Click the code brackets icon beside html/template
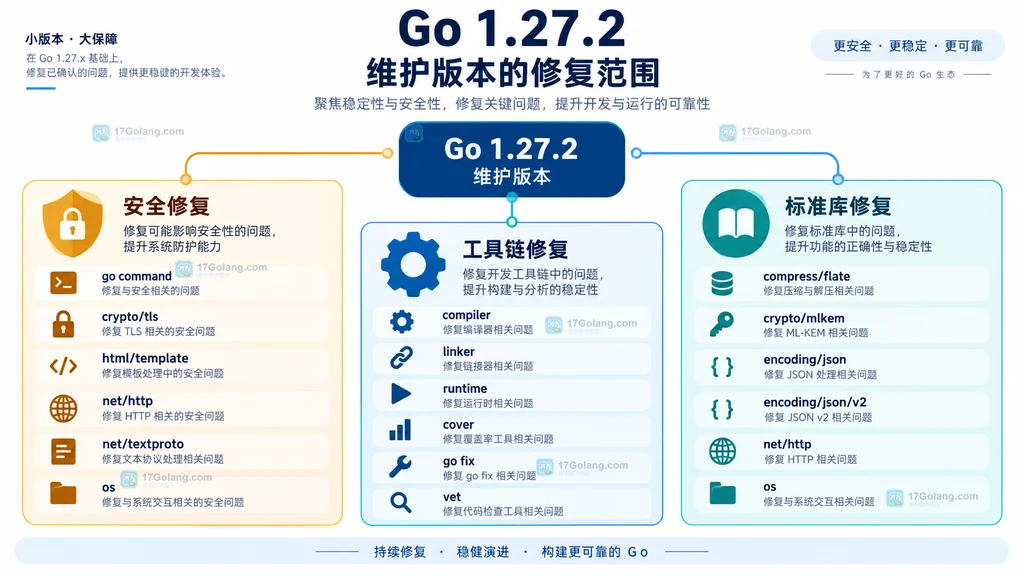This screenshot has height=576, width=1024. (63, 366)
